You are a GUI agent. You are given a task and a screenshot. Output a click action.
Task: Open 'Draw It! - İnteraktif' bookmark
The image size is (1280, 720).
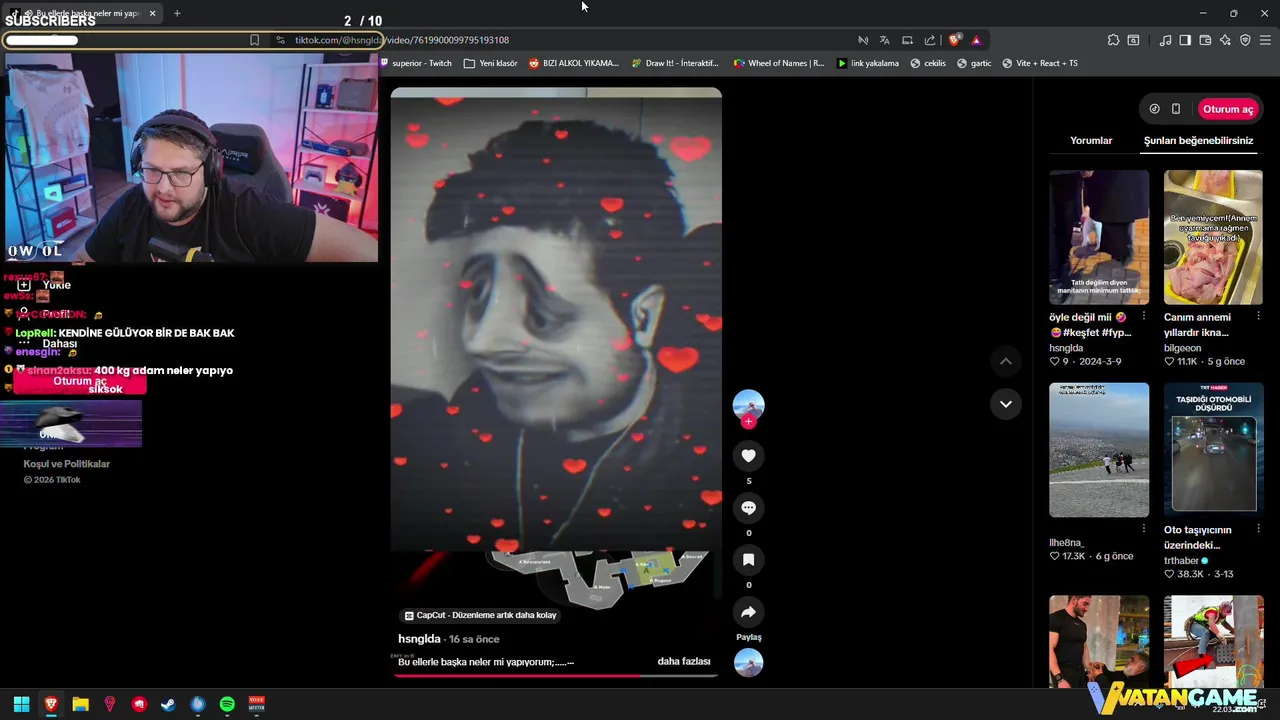tap(675, 63)
